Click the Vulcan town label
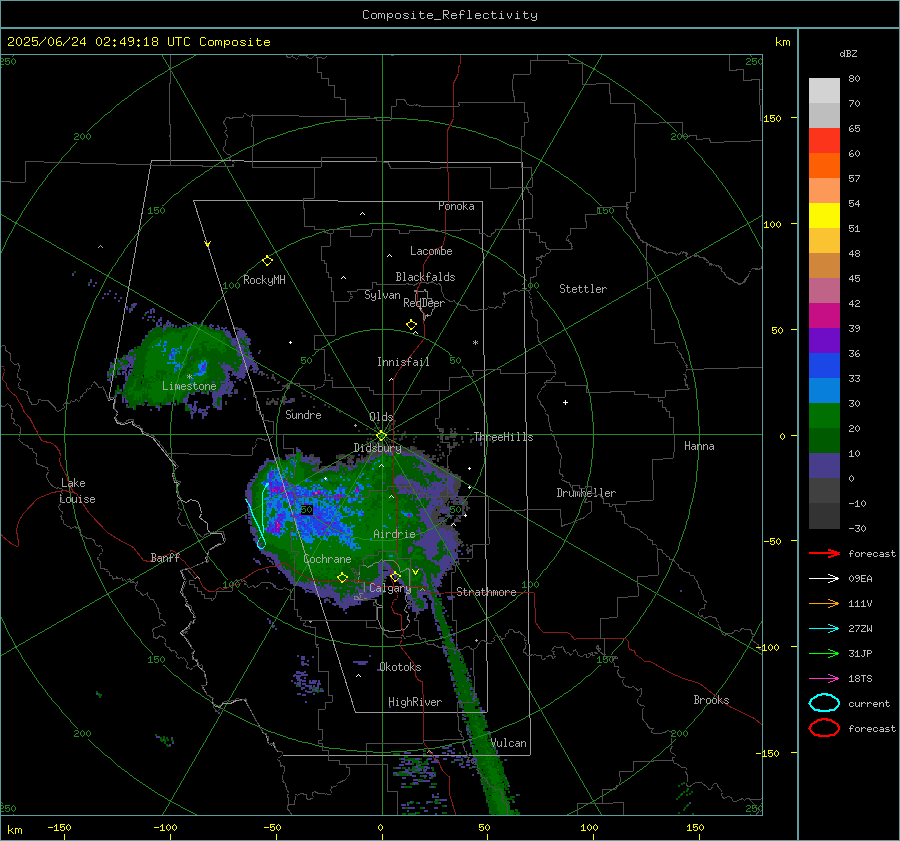Screen dimensions: 900x841 [x=509, y=743]
